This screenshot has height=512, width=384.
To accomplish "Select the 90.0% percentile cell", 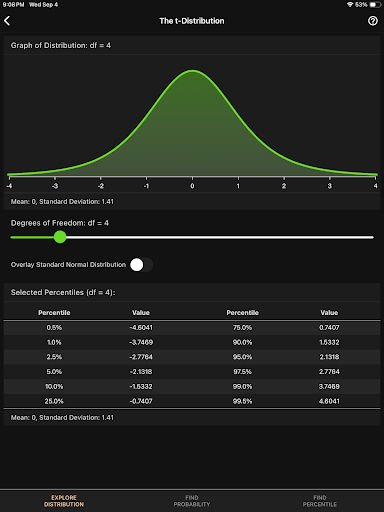I will tap(242, 342).
